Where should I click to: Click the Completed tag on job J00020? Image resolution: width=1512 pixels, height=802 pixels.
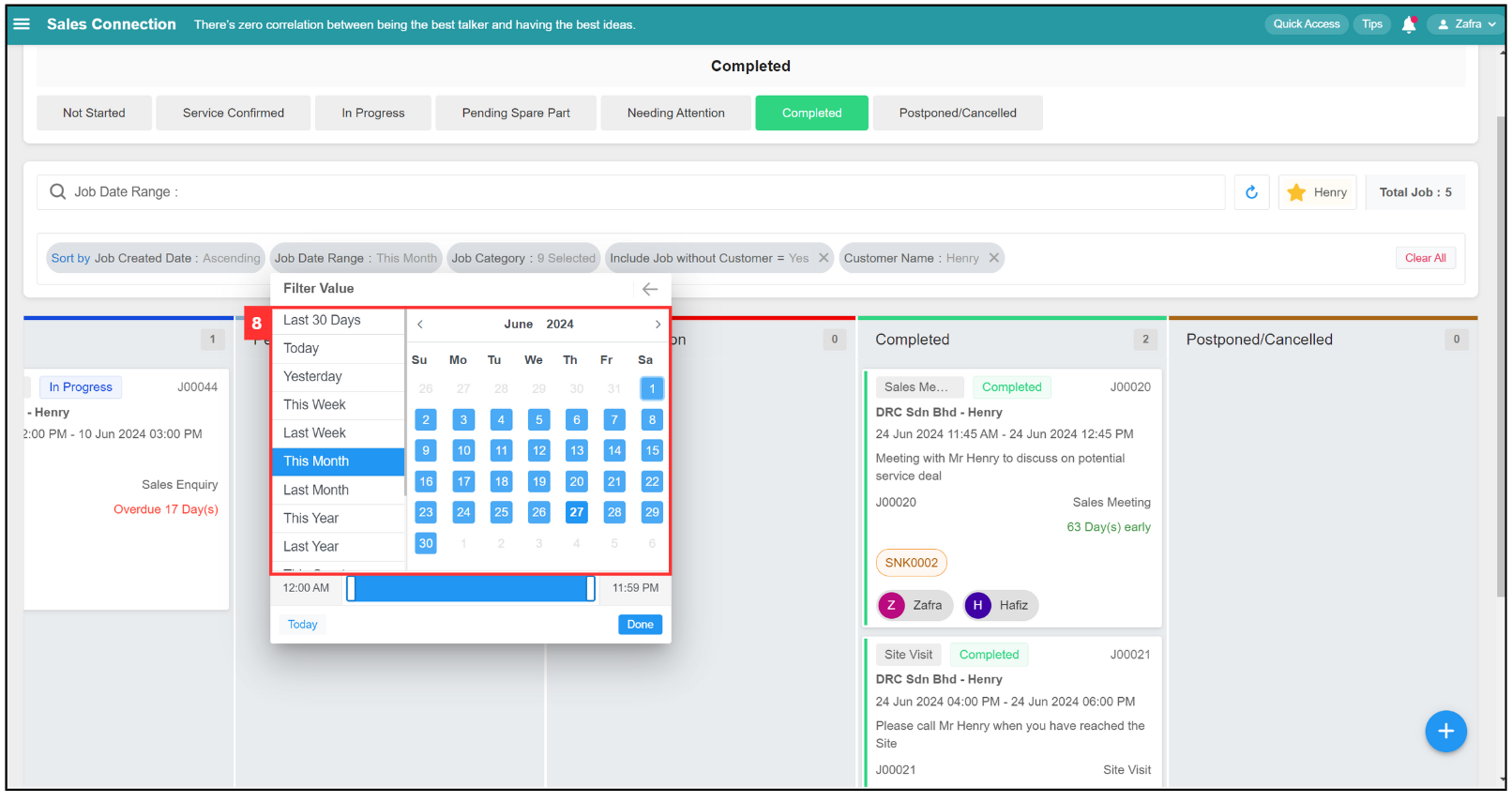click(1011, 387)
